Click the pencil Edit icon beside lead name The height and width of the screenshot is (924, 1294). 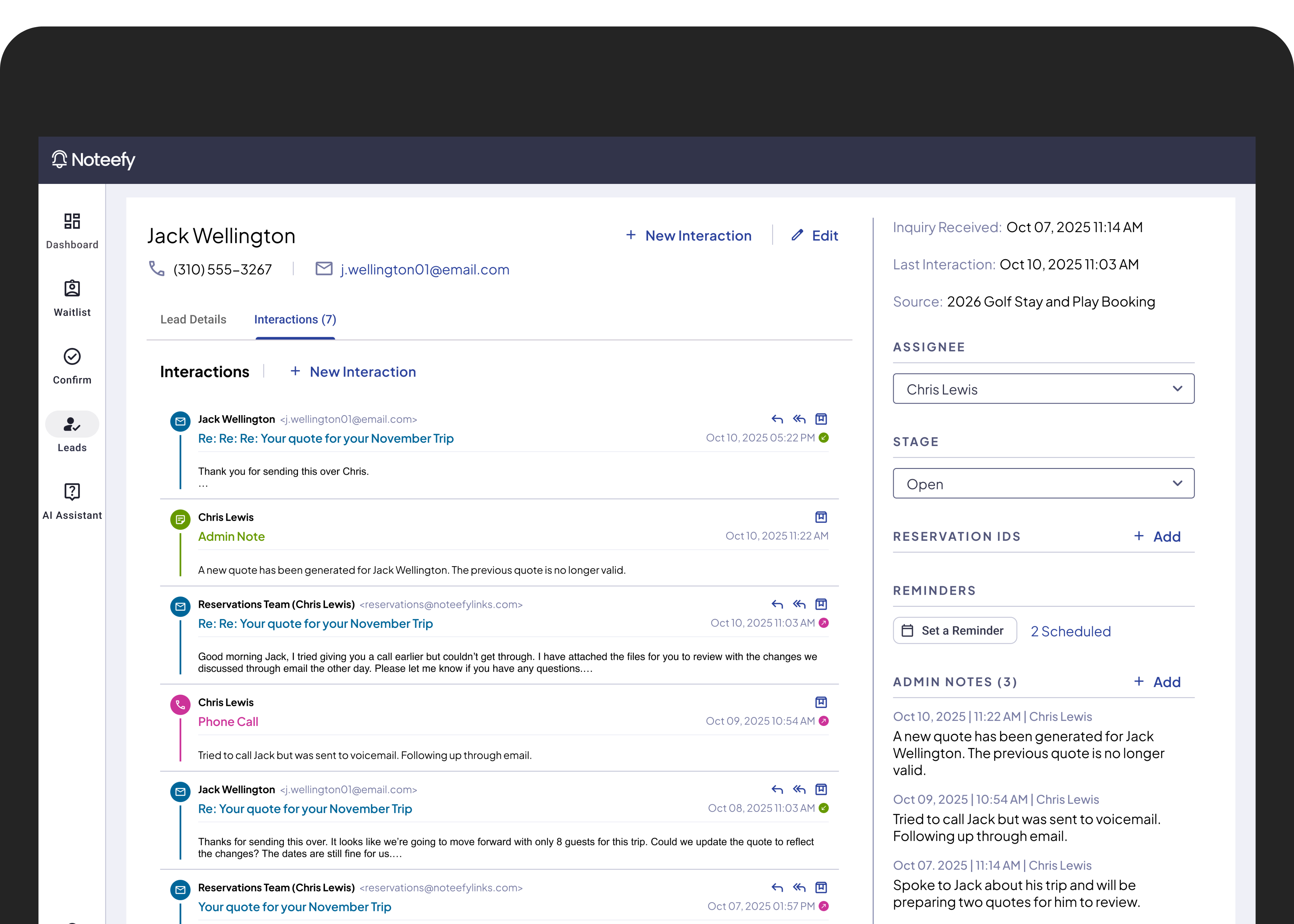797,236
